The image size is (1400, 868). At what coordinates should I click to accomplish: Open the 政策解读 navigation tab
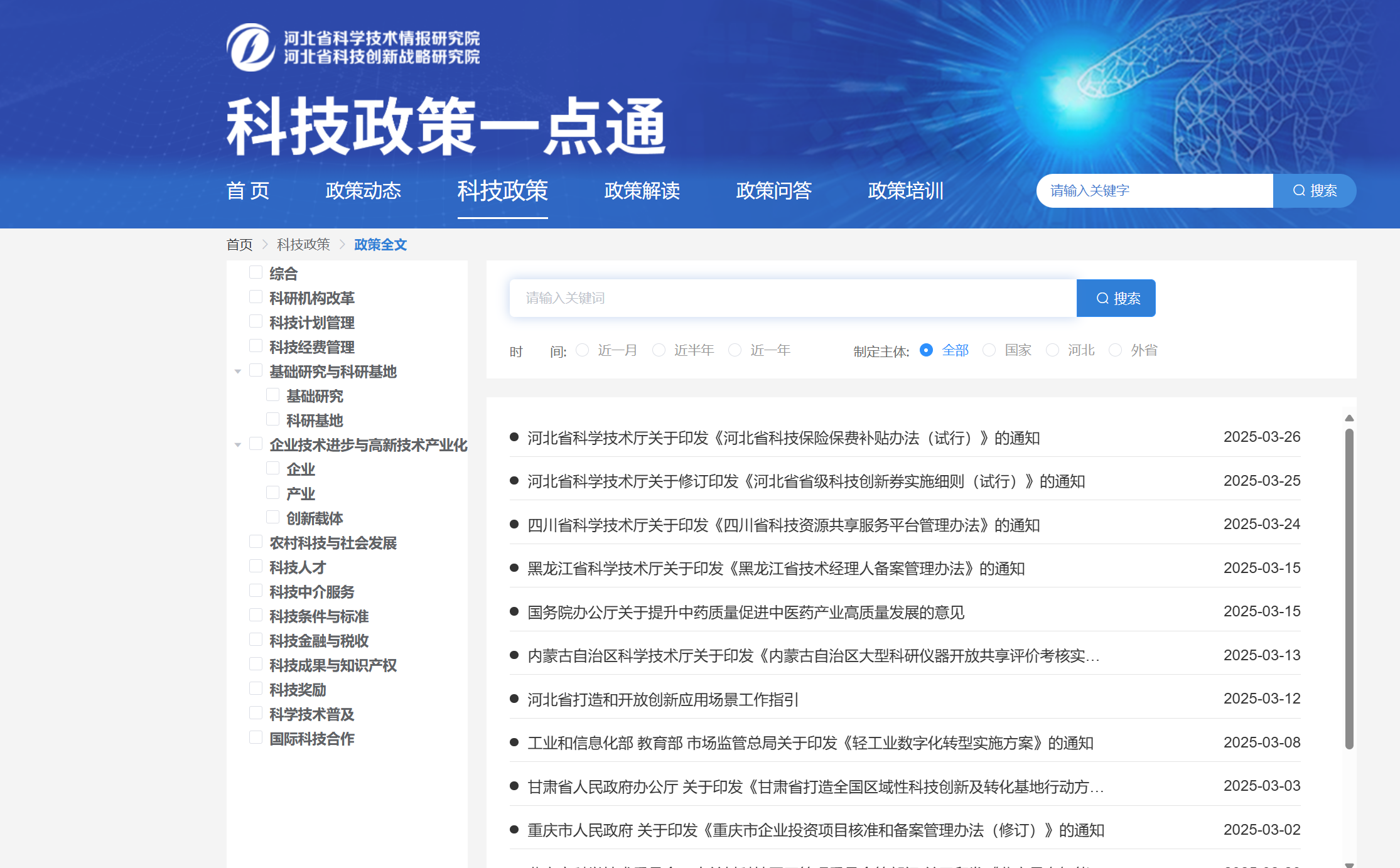point(642,191)
